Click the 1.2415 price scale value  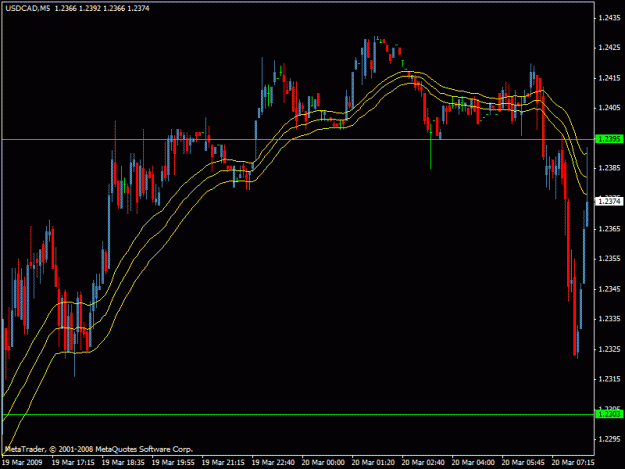pyautogui.click(x=609, y=78)
